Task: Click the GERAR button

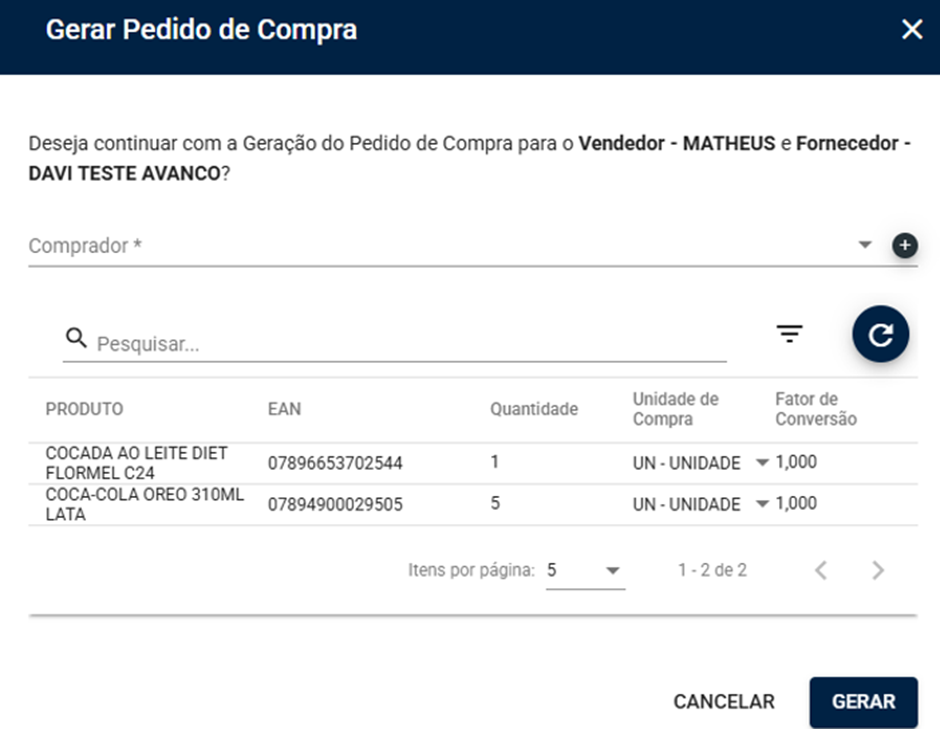Action: 863,701
